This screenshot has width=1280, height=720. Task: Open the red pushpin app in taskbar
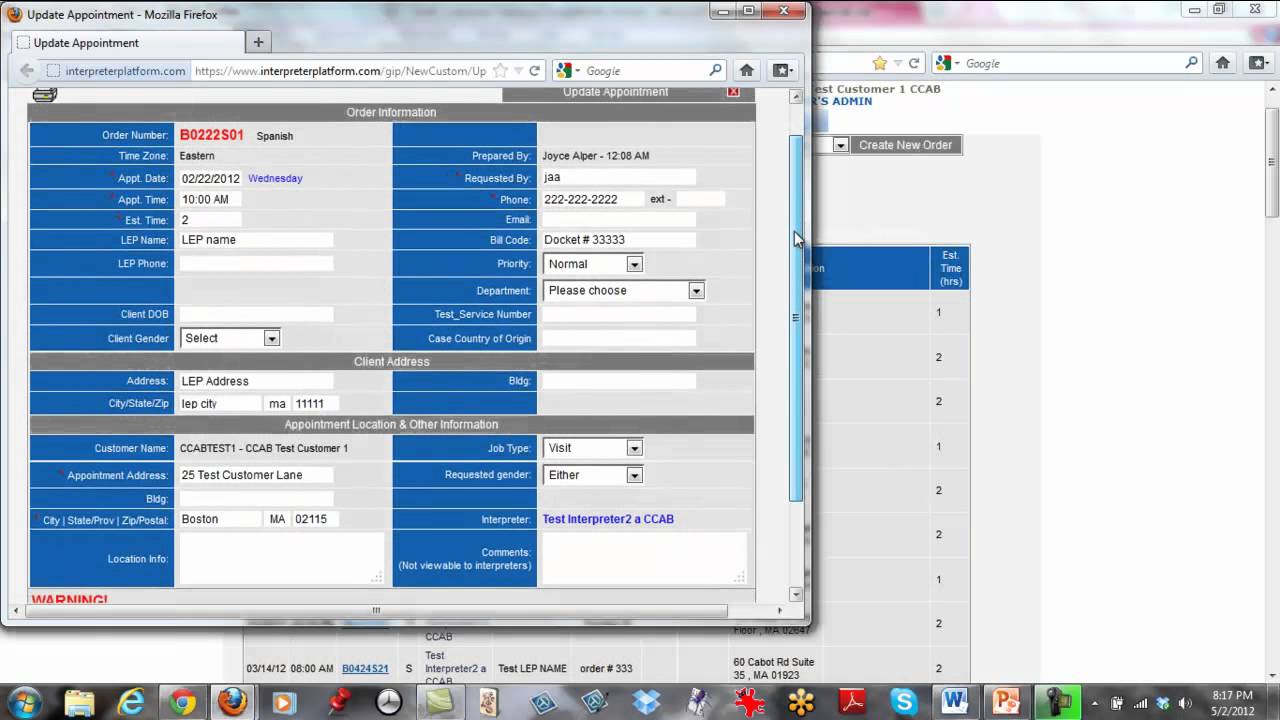pos(337,702)
